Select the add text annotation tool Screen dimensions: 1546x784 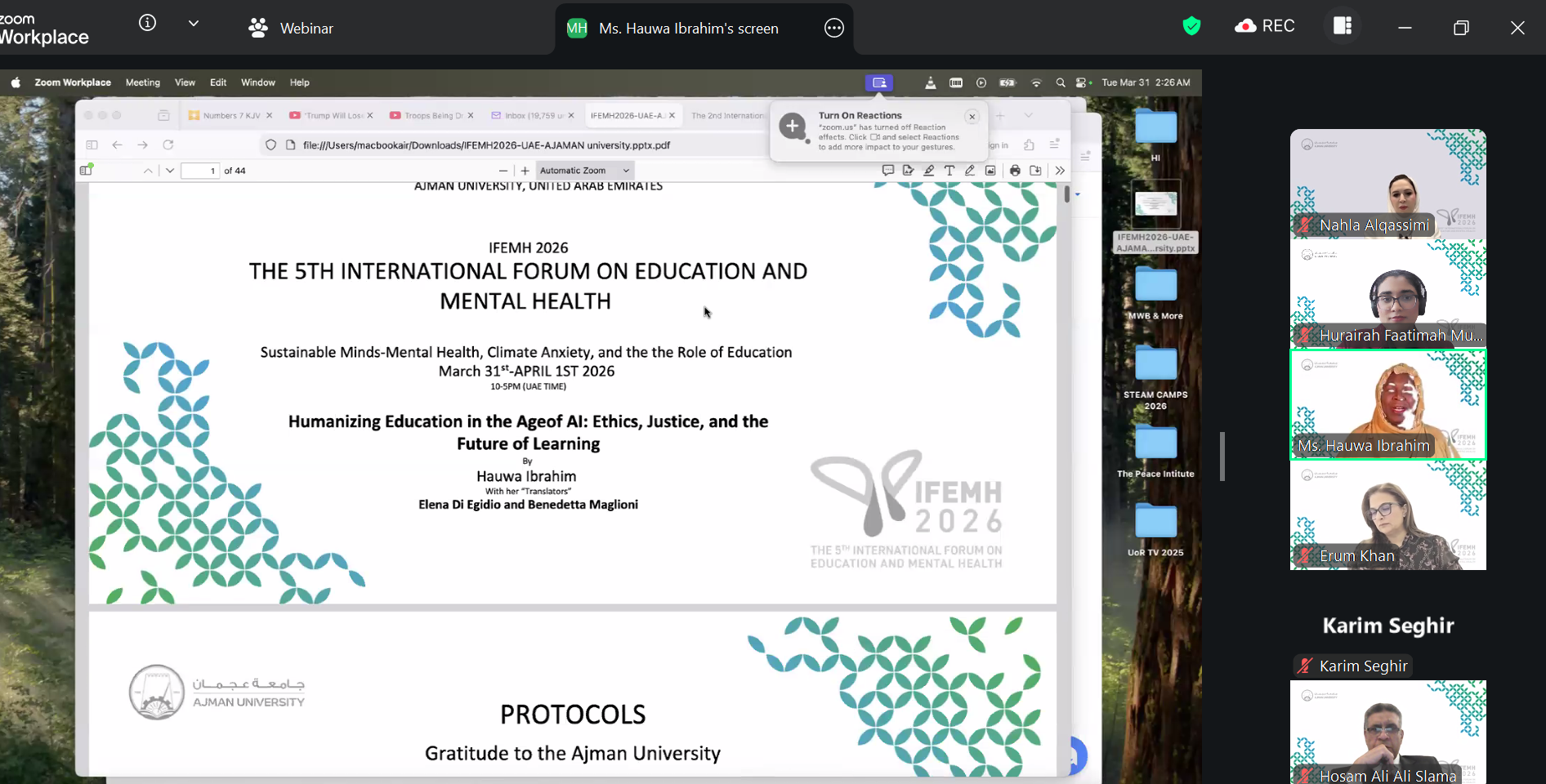(949, 171)
